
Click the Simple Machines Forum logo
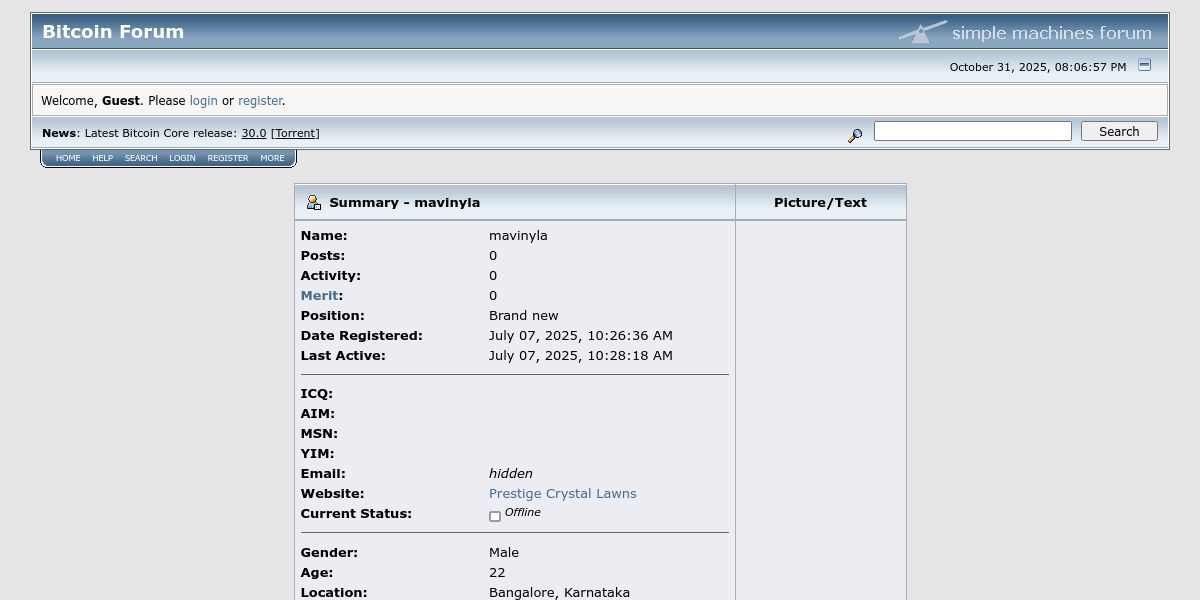pos(1025,32)
